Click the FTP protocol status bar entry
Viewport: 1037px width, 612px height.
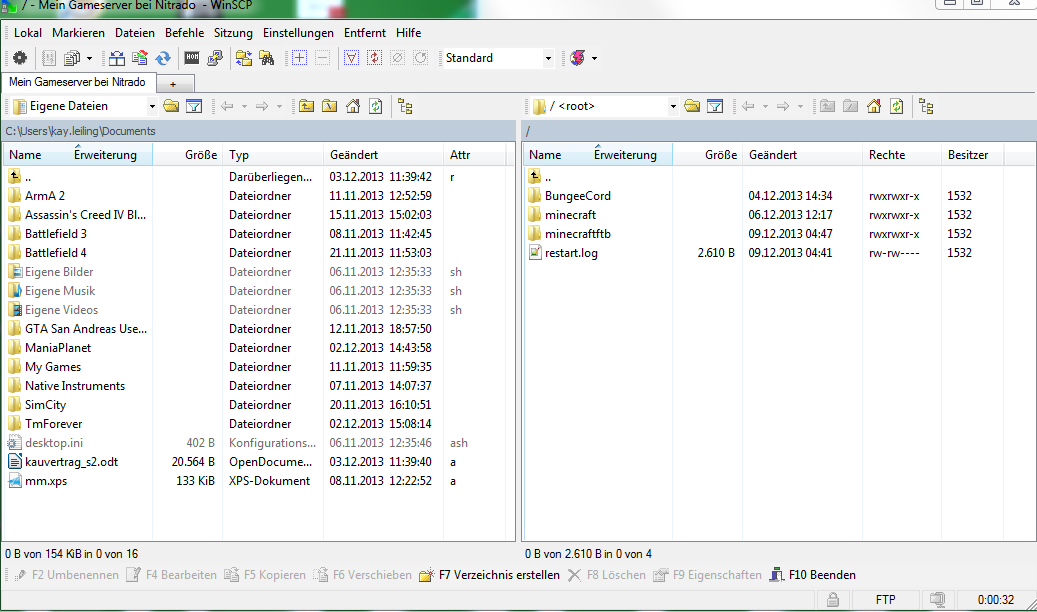(885, 599)
